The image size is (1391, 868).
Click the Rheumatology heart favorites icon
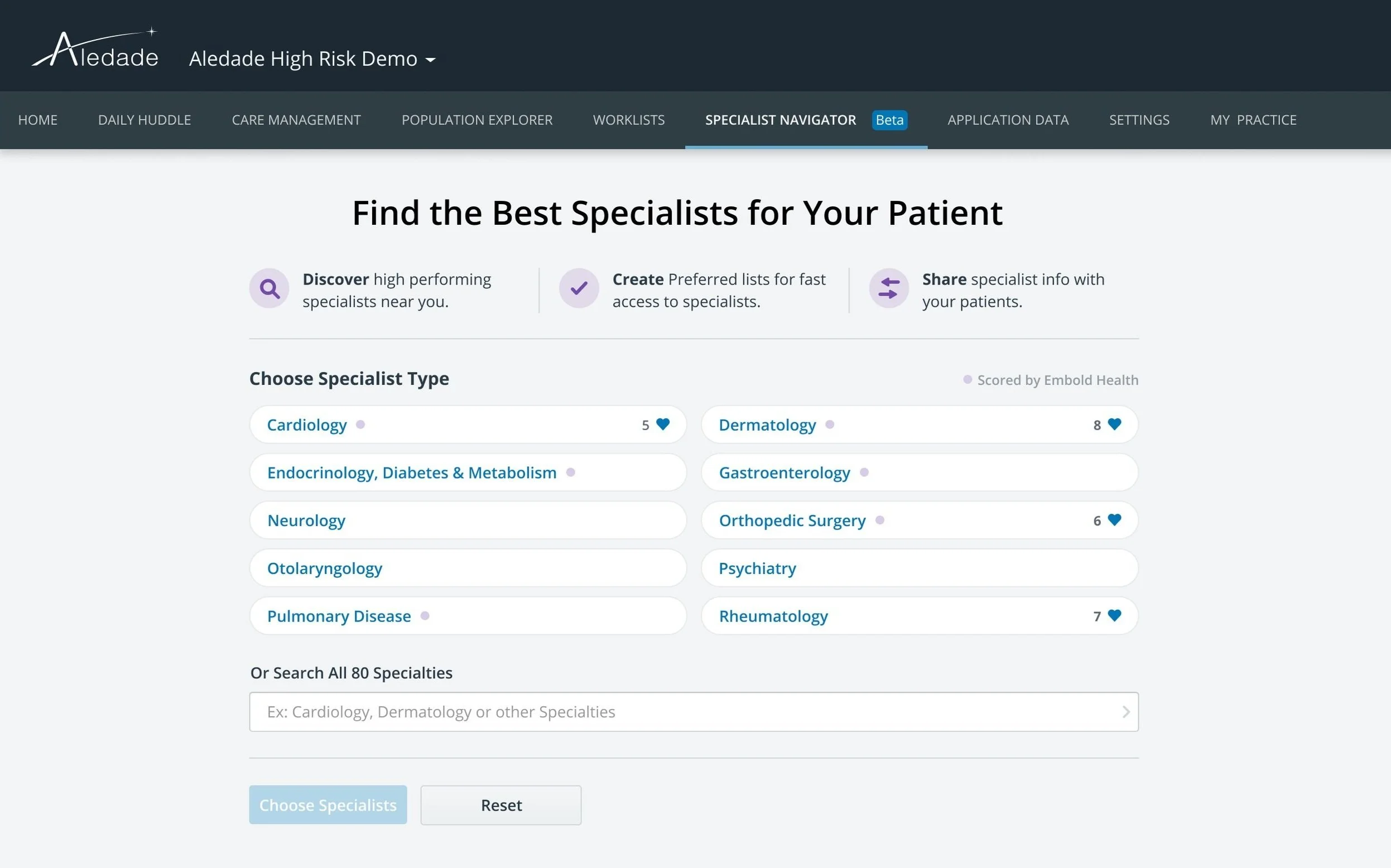pyautogui.click(x=1114, y=615)
